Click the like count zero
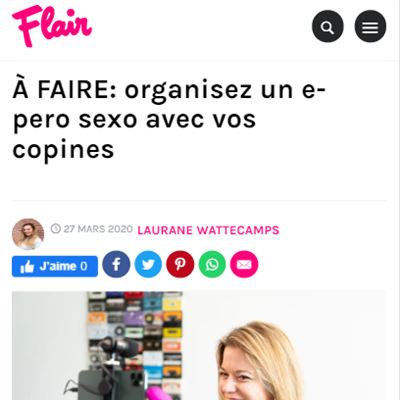The image size is (400, 400). [x=84, y=266]
